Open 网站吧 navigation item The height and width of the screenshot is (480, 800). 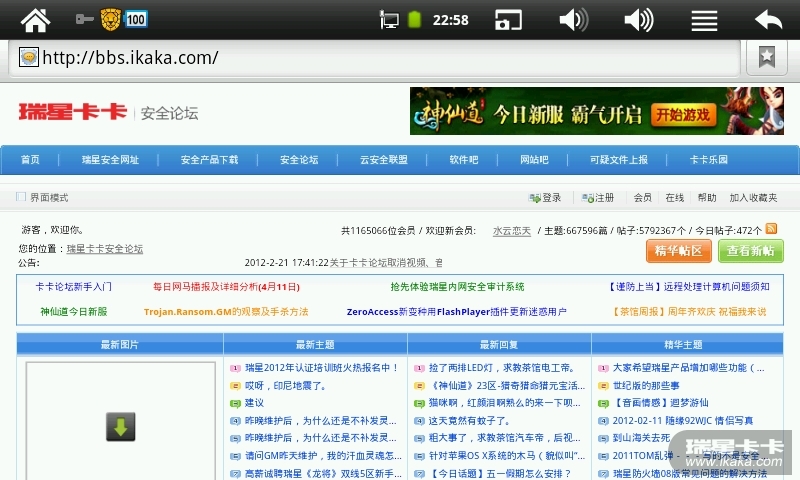tap(534, 160)
